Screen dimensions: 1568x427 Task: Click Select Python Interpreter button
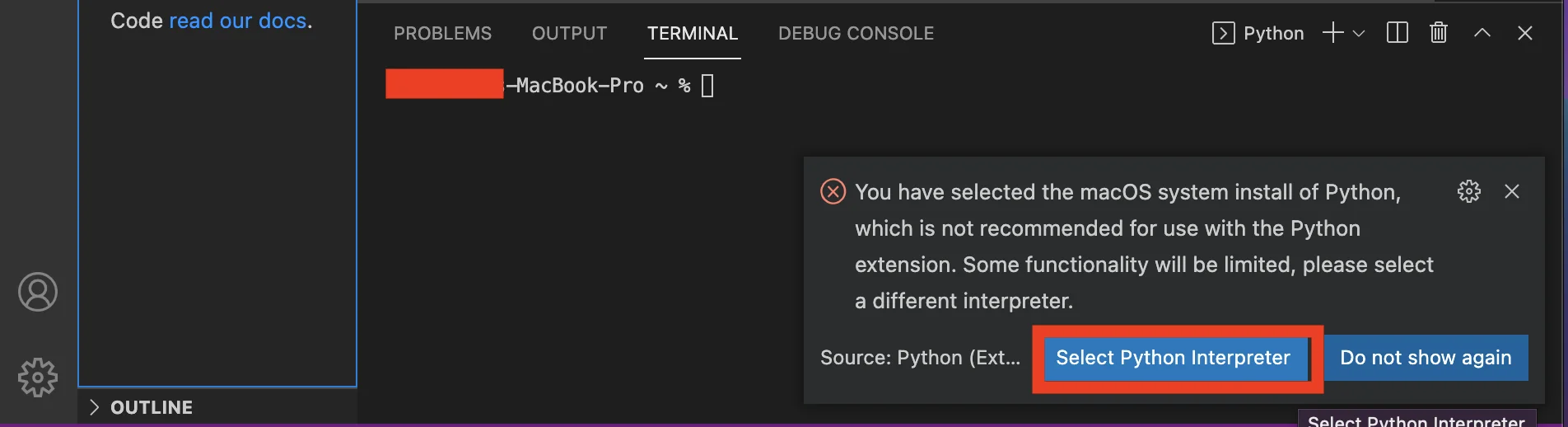[x=1174, y=358]
